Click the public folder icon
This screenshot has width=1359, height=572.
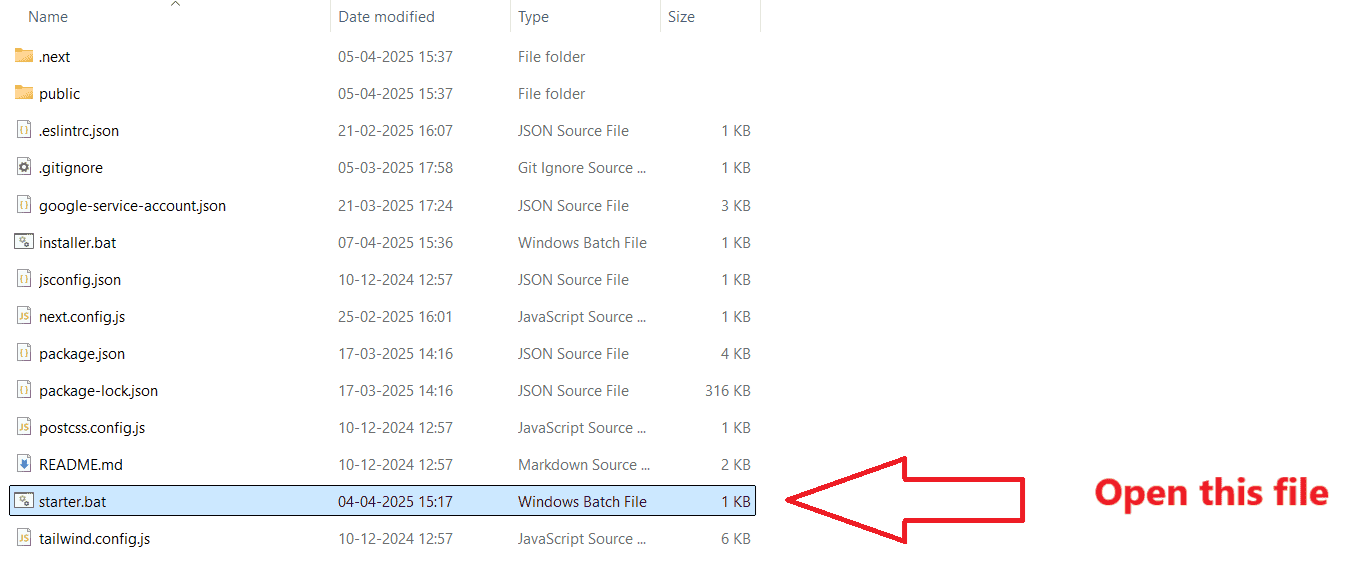[24, 93]
